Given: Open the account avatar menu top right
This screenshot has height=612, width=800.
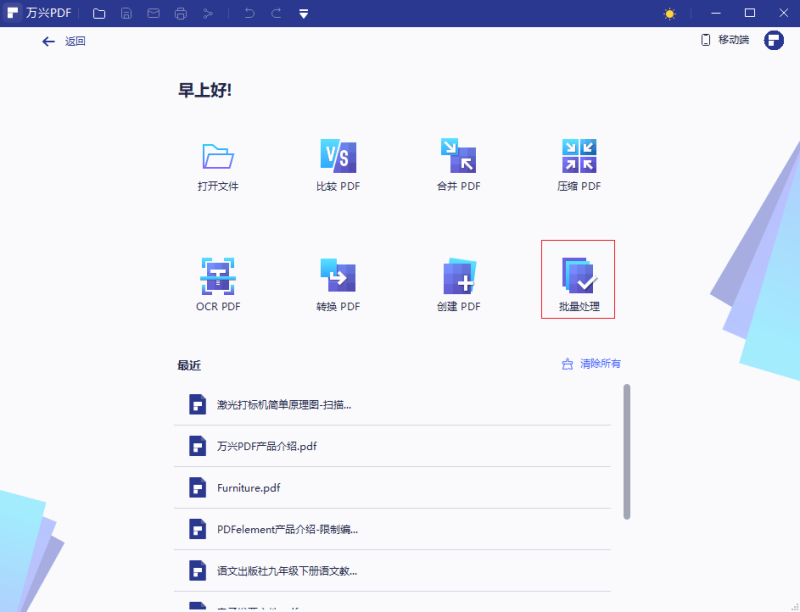Looking at the screenshot, I should (772, 40).
